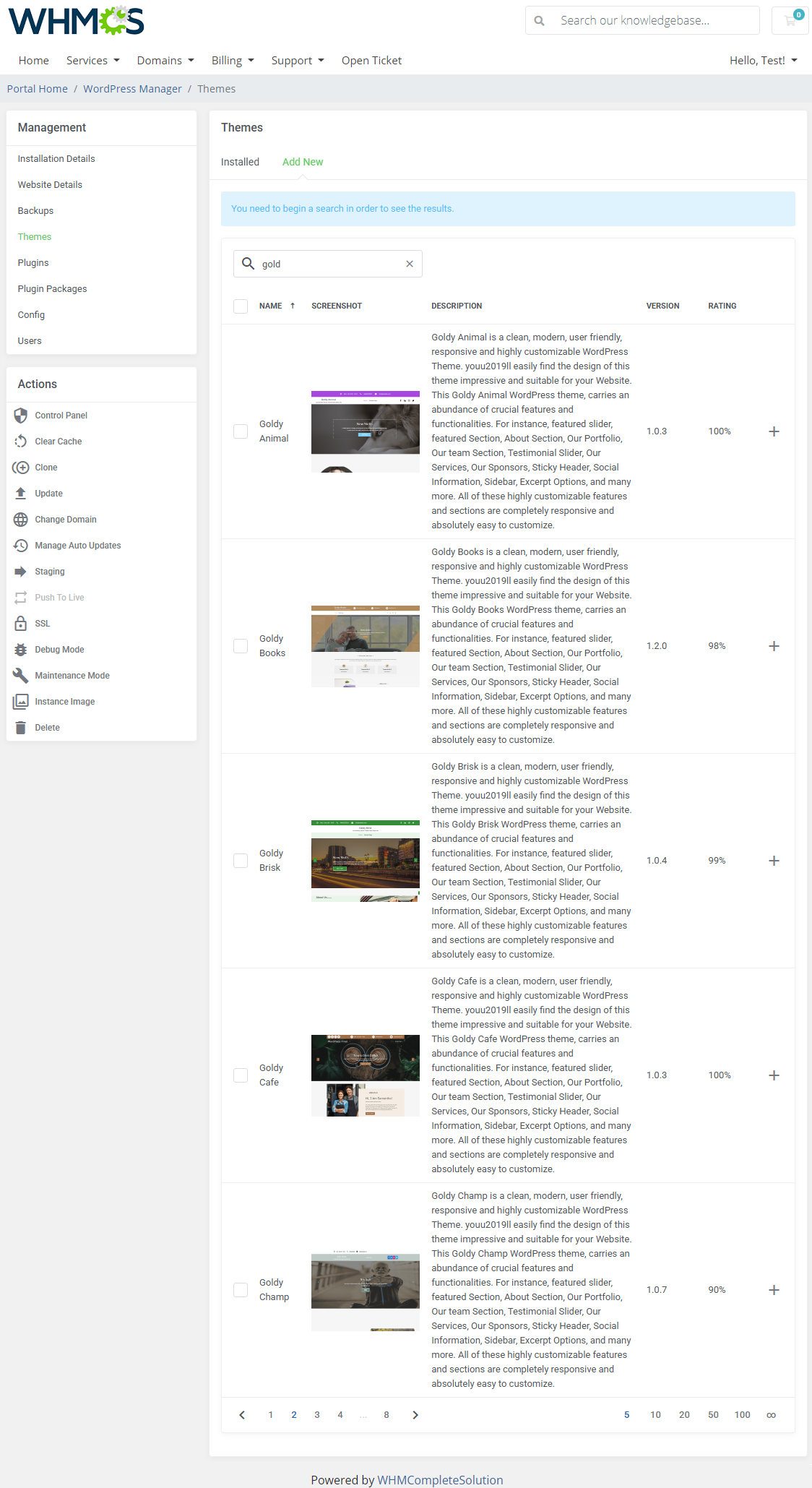Open Installation Details in Management
Screen dimensions: 812x1488
click(x=56, y=159)
